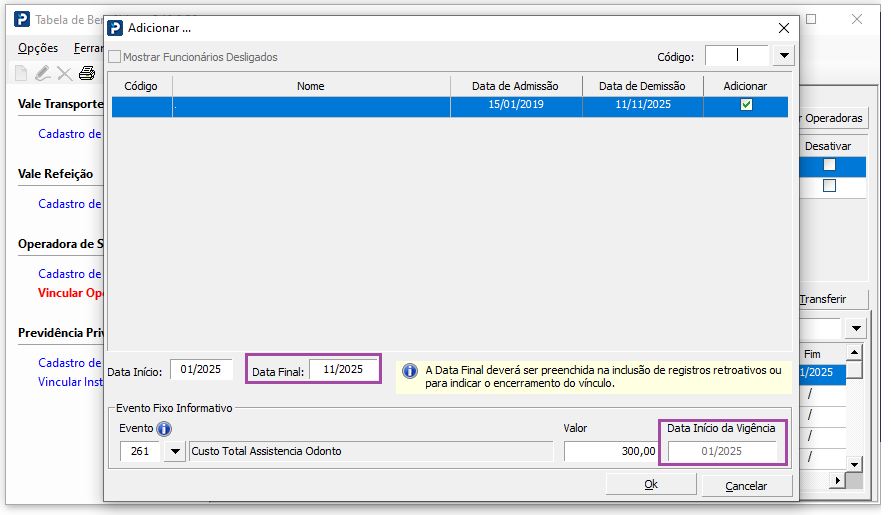Click the Data Início field 01/2025
Image resolution: width=891 pixels, height=515 pixels.
click(201, 369)
